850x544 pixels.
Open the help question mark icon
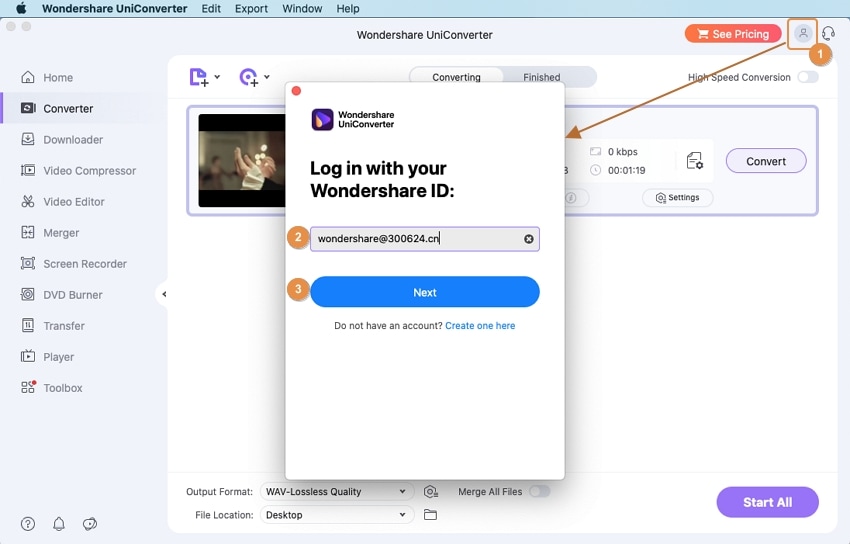point(28,523)
